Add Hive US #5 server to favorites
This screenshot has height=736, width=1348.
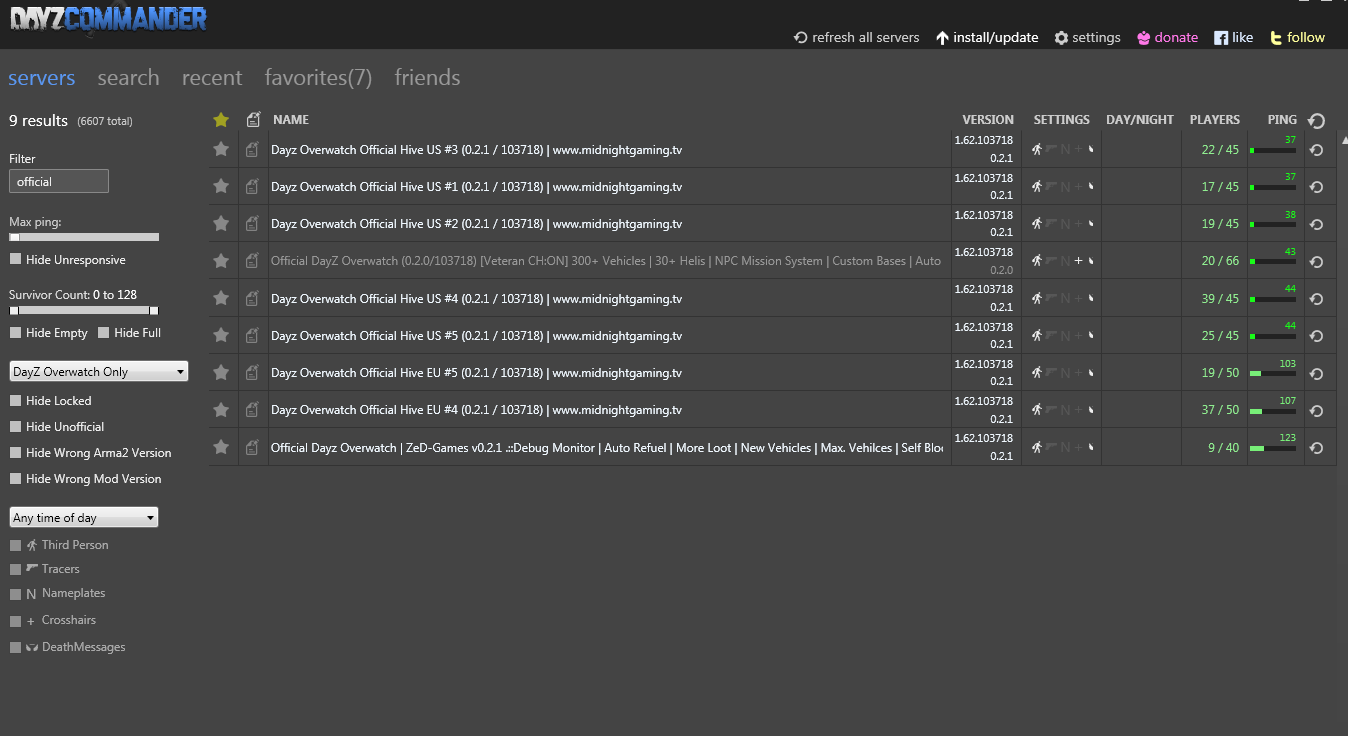click(x=221, y=335)
